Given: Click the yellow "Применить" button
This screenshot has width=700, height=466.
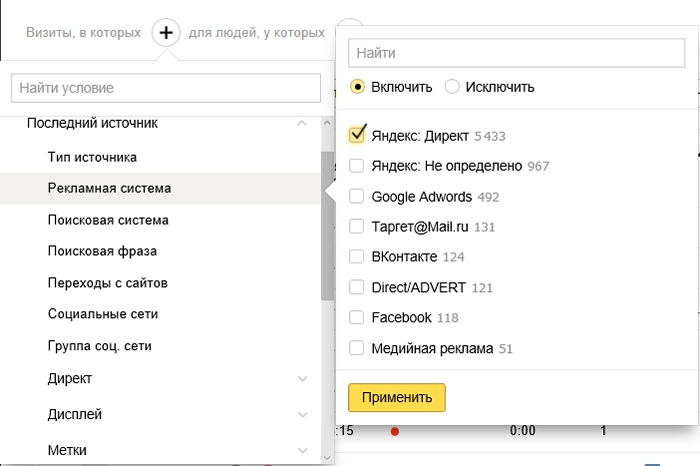Looking at the screenshot, I should tap(397, 397).
